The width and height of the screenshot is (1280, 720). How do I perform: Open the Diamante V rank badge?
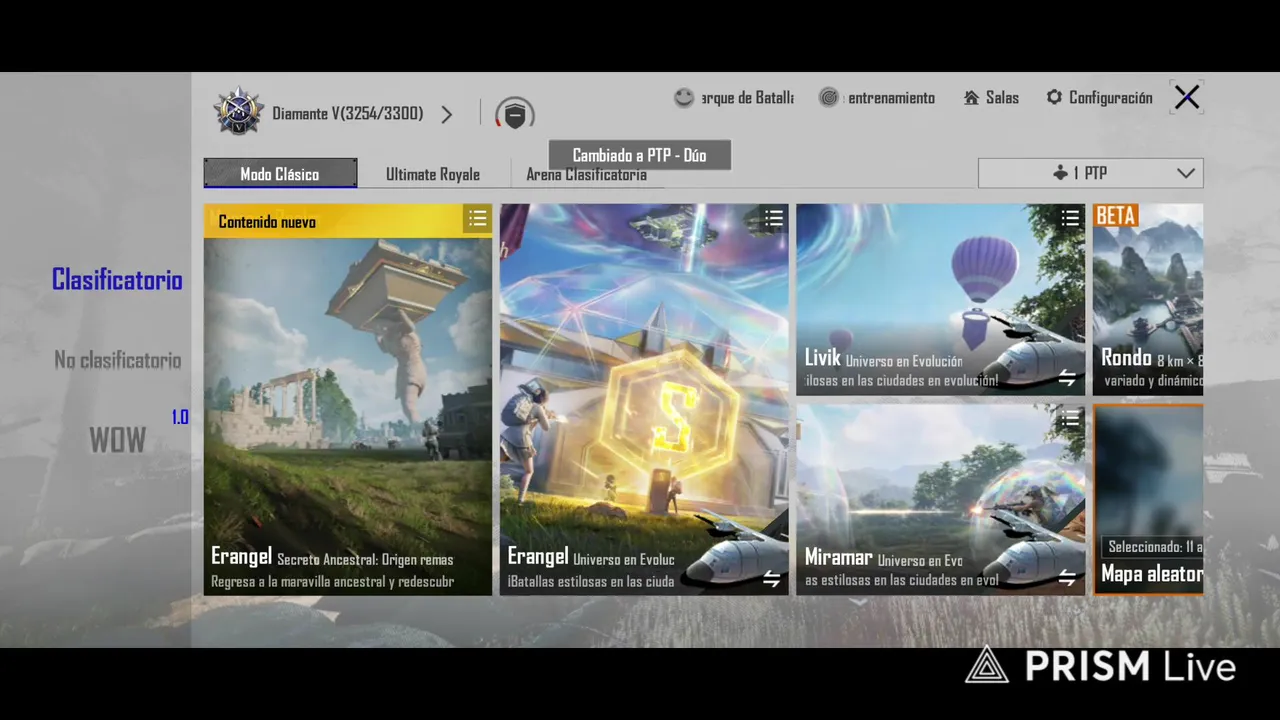point(238,112)
